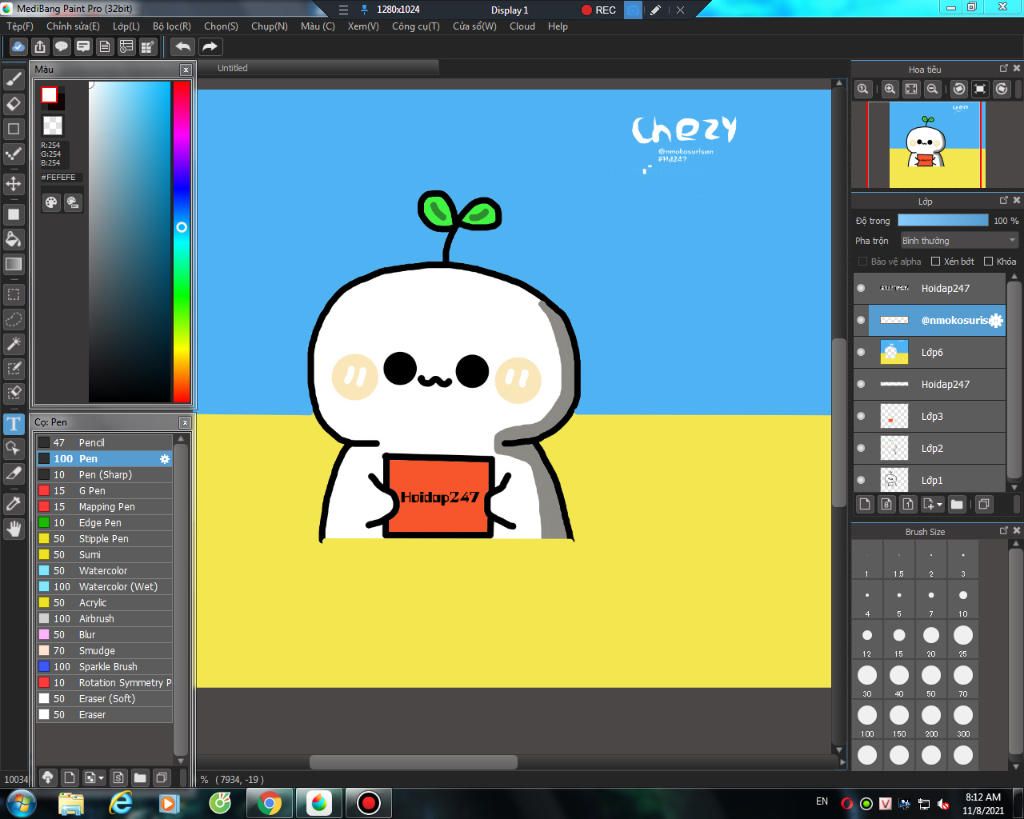
Task: Select the Watercolor (Wet) brush
Action: 104,586
